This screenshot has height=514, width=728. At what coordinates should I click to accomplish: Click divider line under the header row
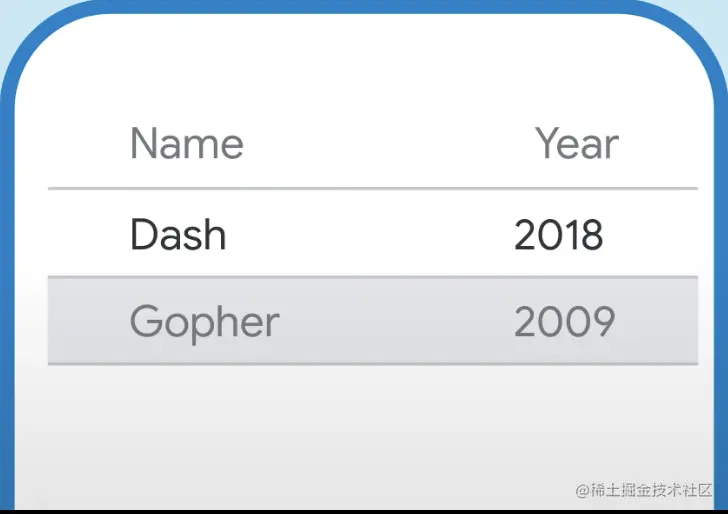click(x=372, y=188)
